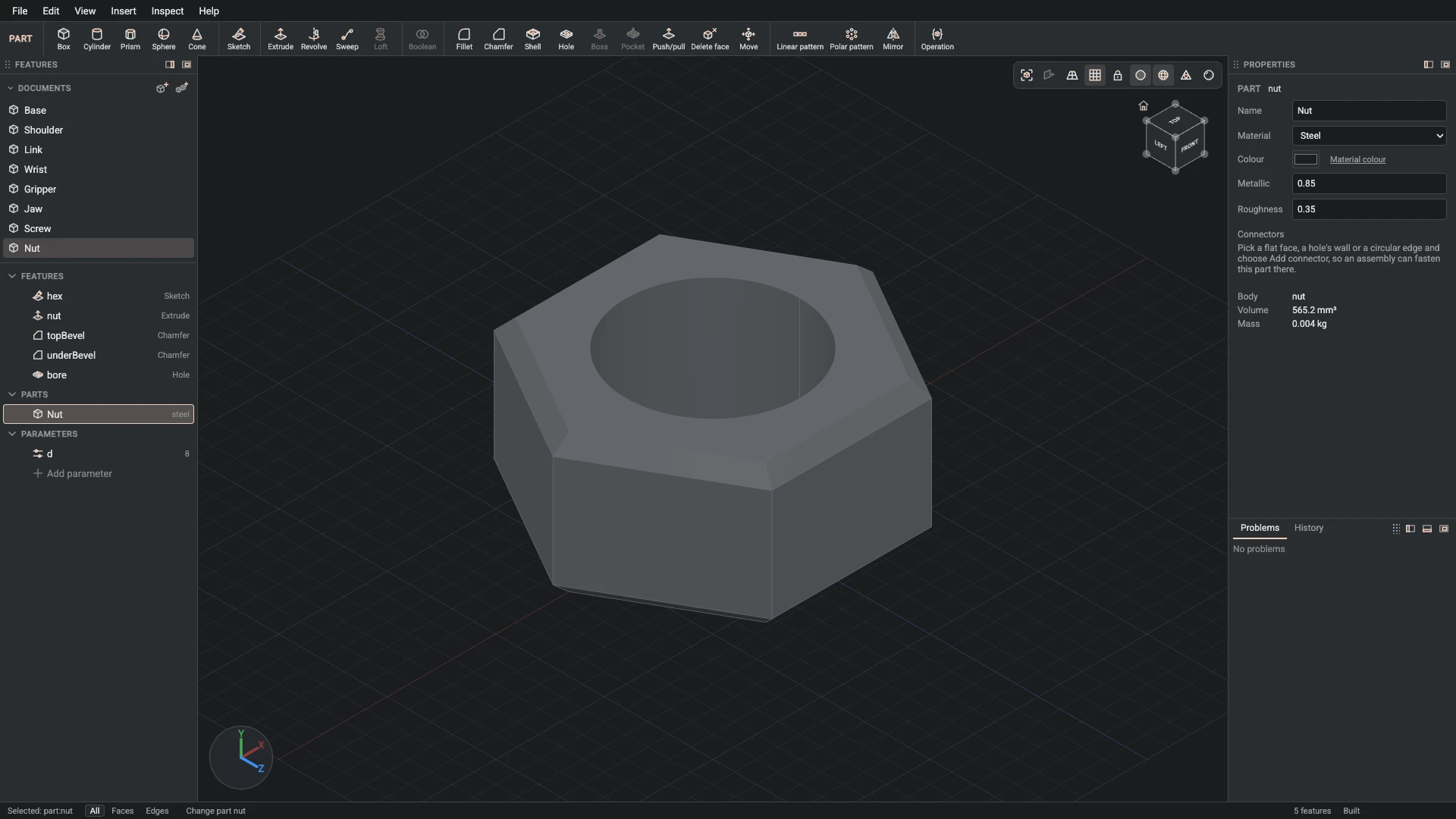1456x819 pixels.
Task: Switch to the History tab
Action: click(1308, 528)
